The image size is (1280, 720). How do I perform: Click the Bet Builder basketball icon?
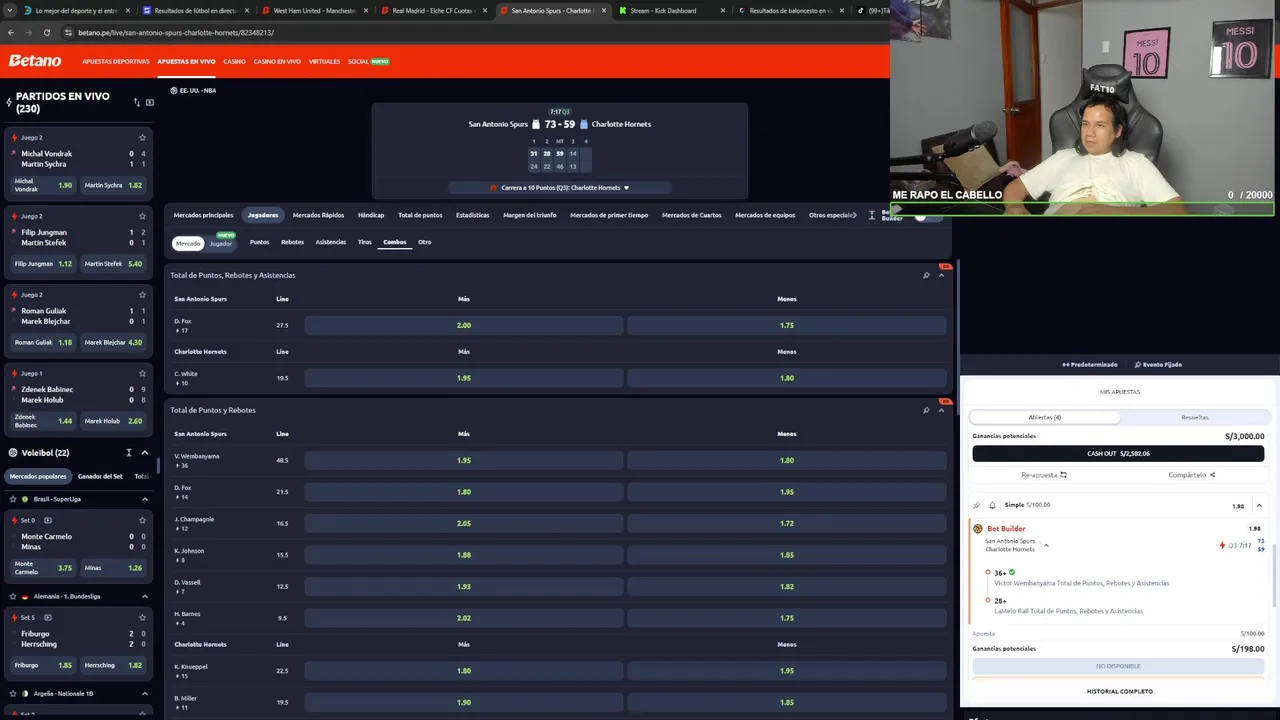click(x=977, y=529)
